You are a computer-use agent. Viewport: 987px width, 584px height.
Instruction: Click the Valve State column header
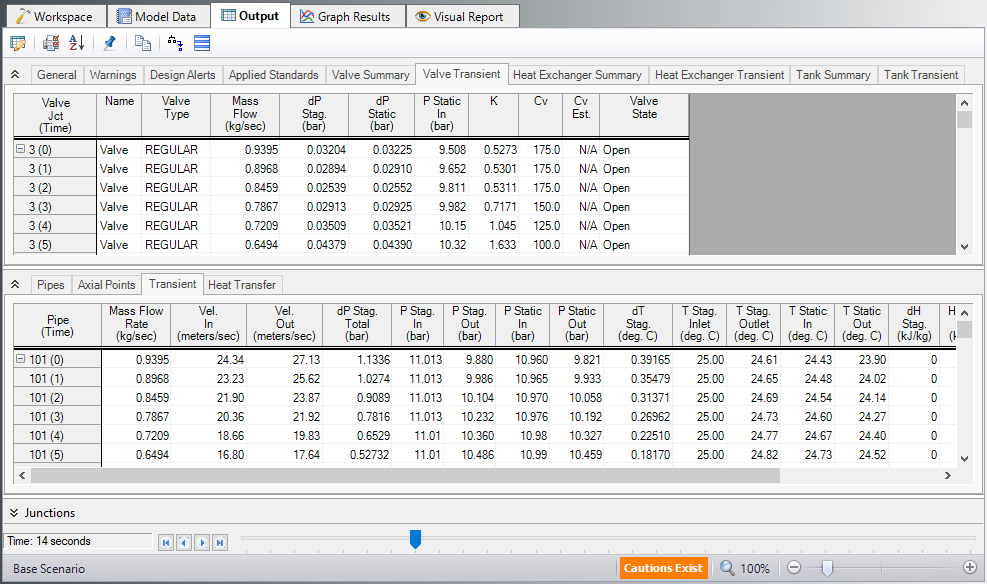coord(644,114)
